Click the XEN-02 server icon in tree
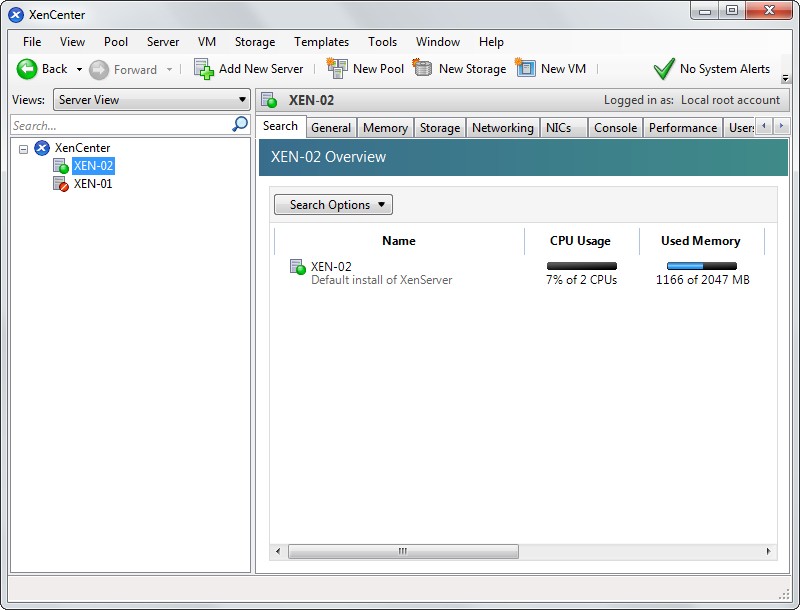This screenshot has height=610, width=800. click(61, 166)
